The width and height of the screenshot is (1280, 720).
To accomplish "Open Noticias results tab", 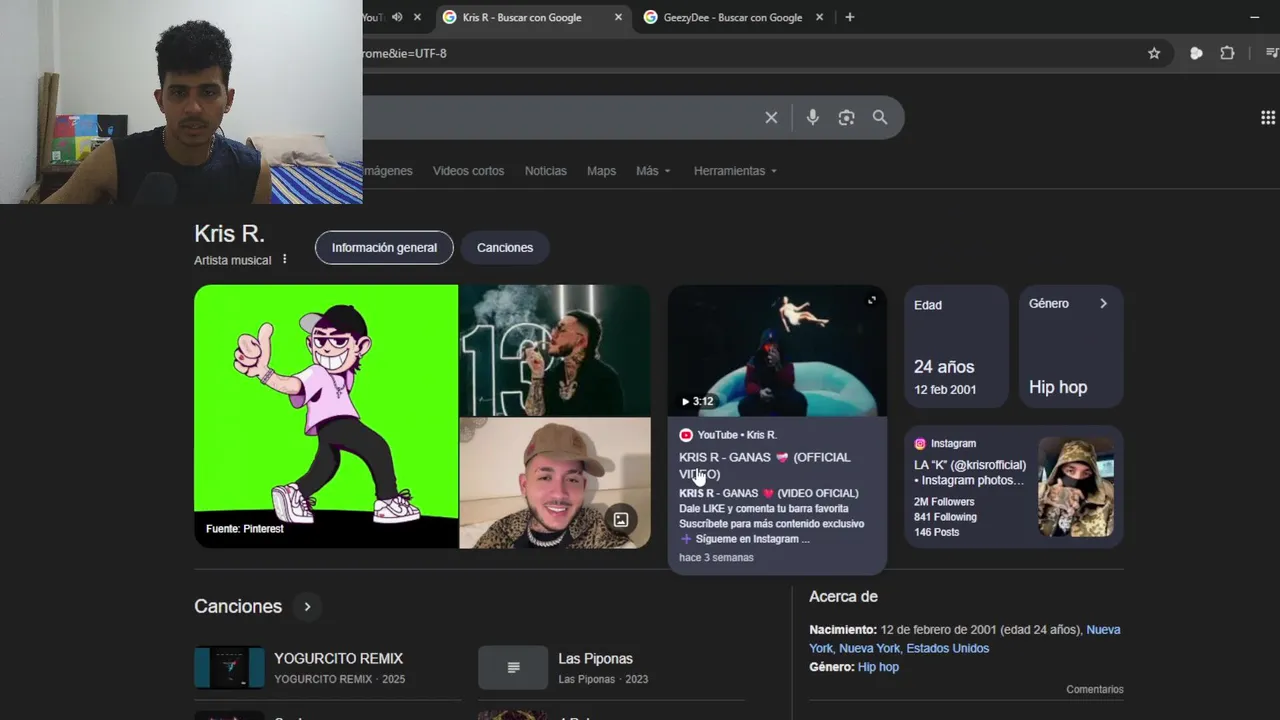I will (x=546, y=171).
